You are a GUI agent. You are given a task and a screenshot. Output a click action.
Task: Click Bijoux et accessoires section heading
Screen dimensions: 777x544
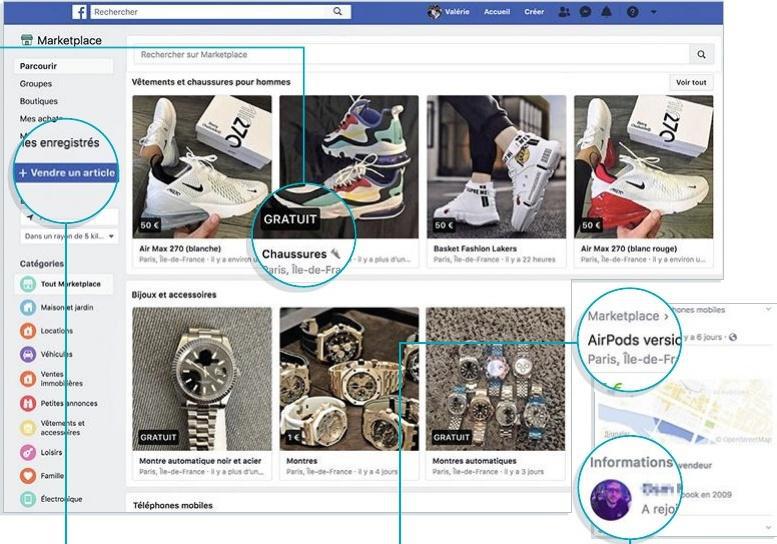pos(174,295)
